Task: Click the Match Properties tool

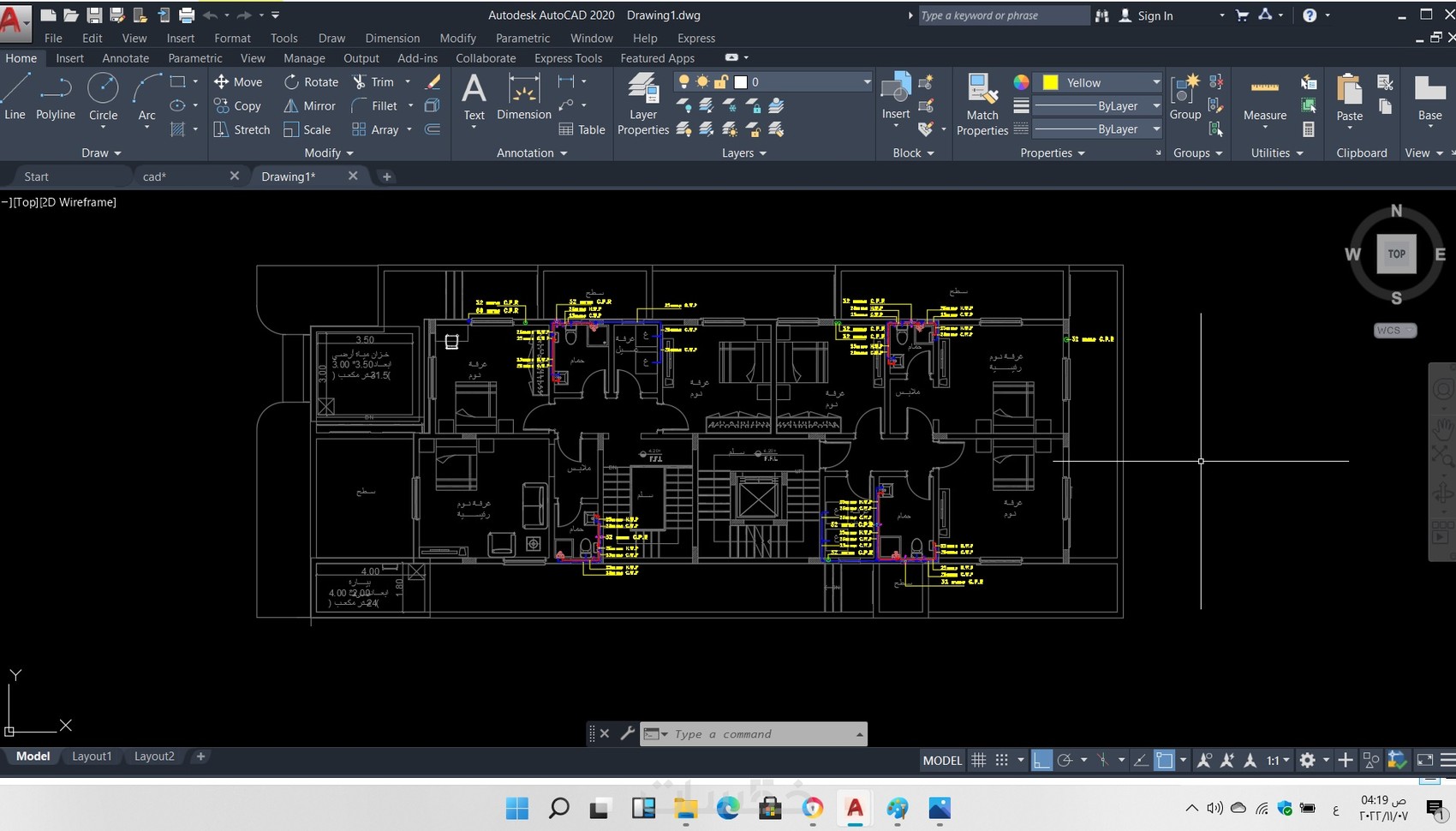Action: (x=982, y=105)
